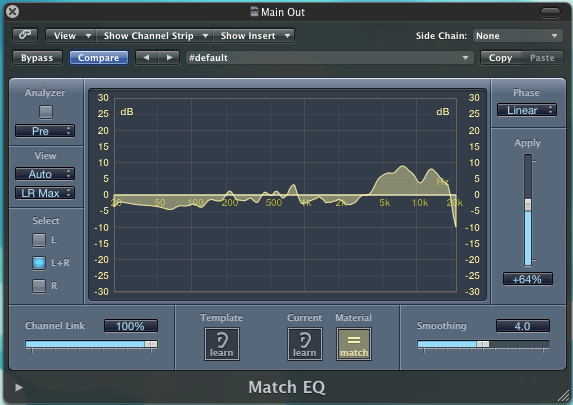Image resolution: width=573 pixels, height=405 pixels.
Task: Click the Smoothing slider handle
Action: coord(483,344)
